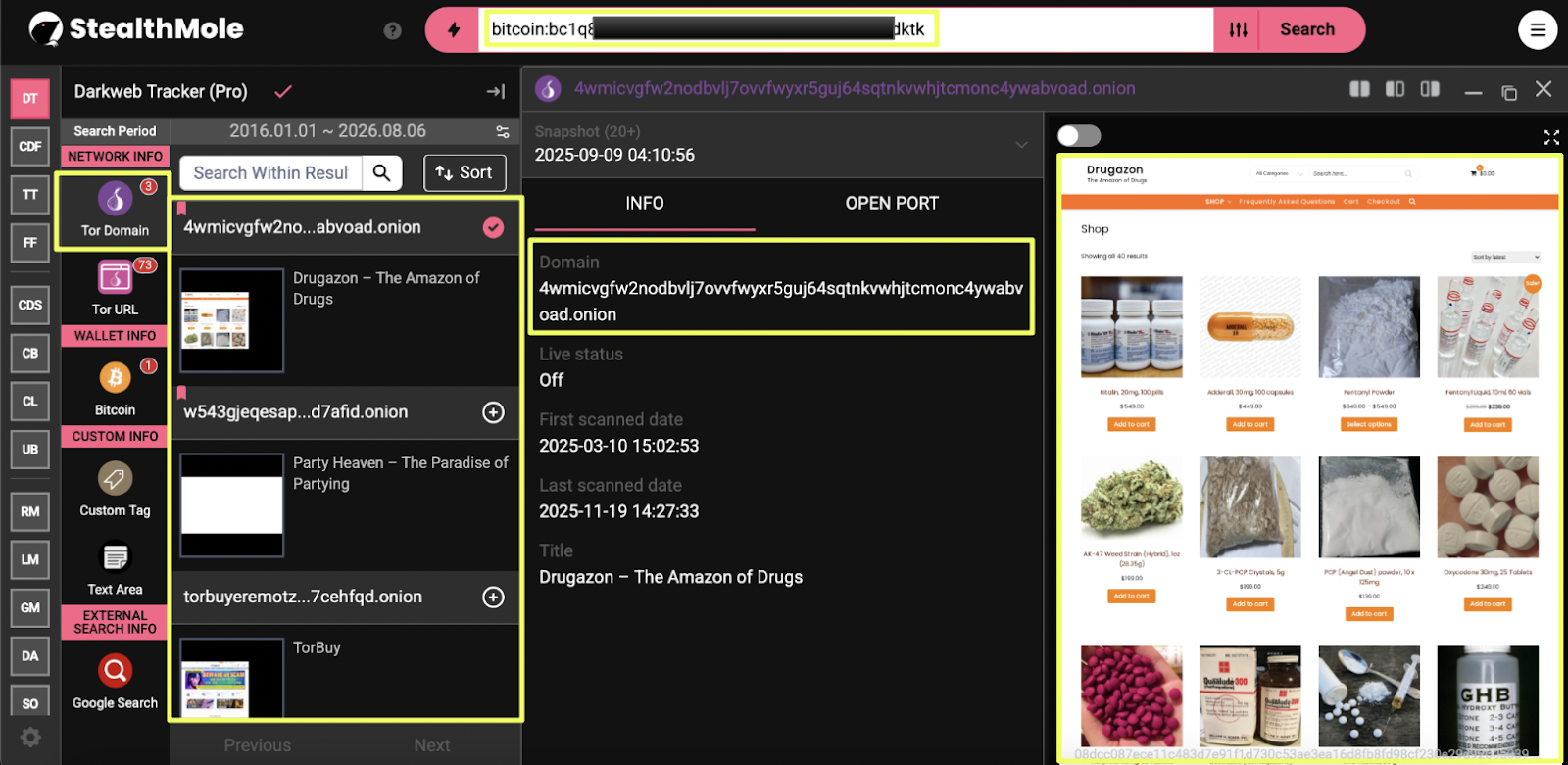Collapse the Darkweb Tracker panel
The width and height of the screenshot is (1568, 765).
[x=496, y=91]
